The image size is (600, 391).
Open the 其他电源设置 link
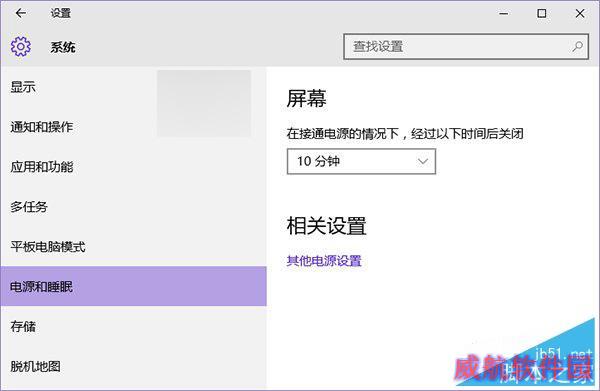coord(324,261)
